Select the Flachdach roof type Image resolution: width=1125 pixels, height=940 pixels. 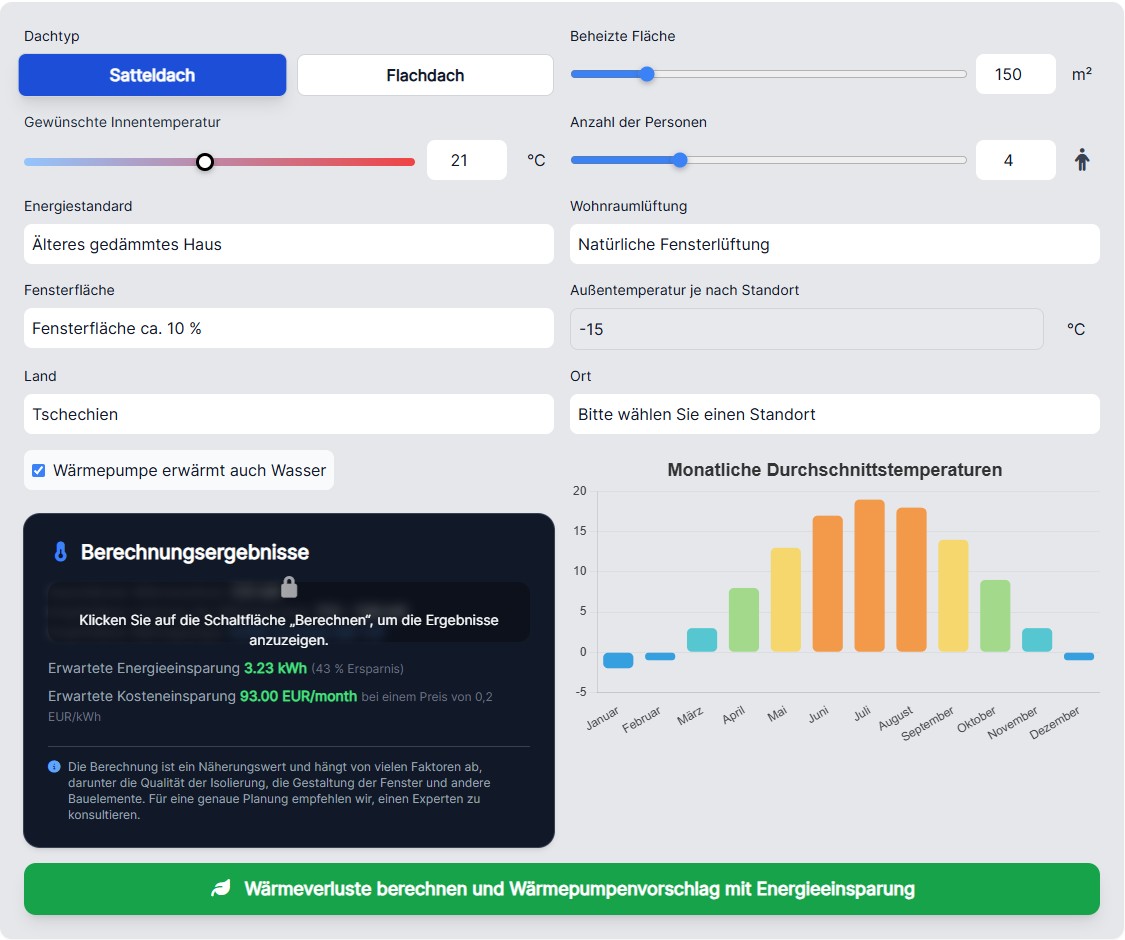click(425, 75)
